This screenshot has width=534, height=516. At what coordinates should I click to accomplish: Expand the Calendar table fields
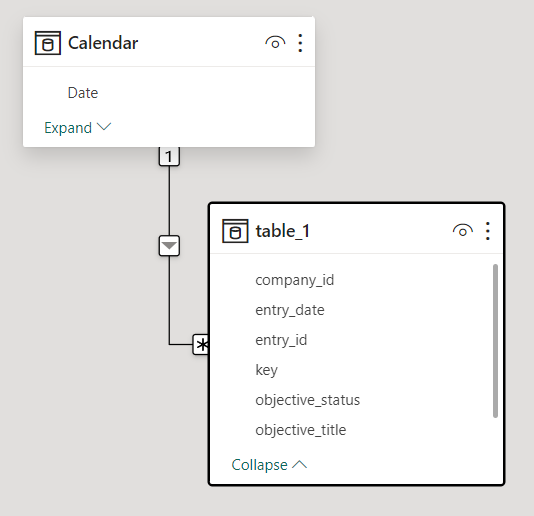coord(78,128)
